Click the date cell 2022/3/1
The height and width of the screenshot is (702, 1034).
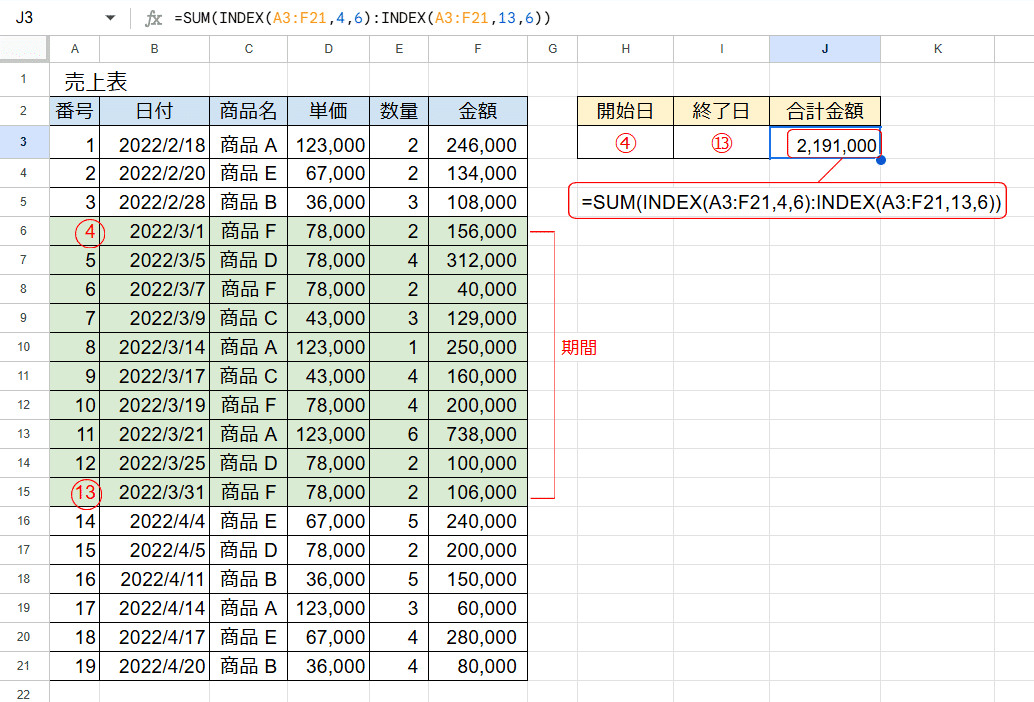coord(154,230)
